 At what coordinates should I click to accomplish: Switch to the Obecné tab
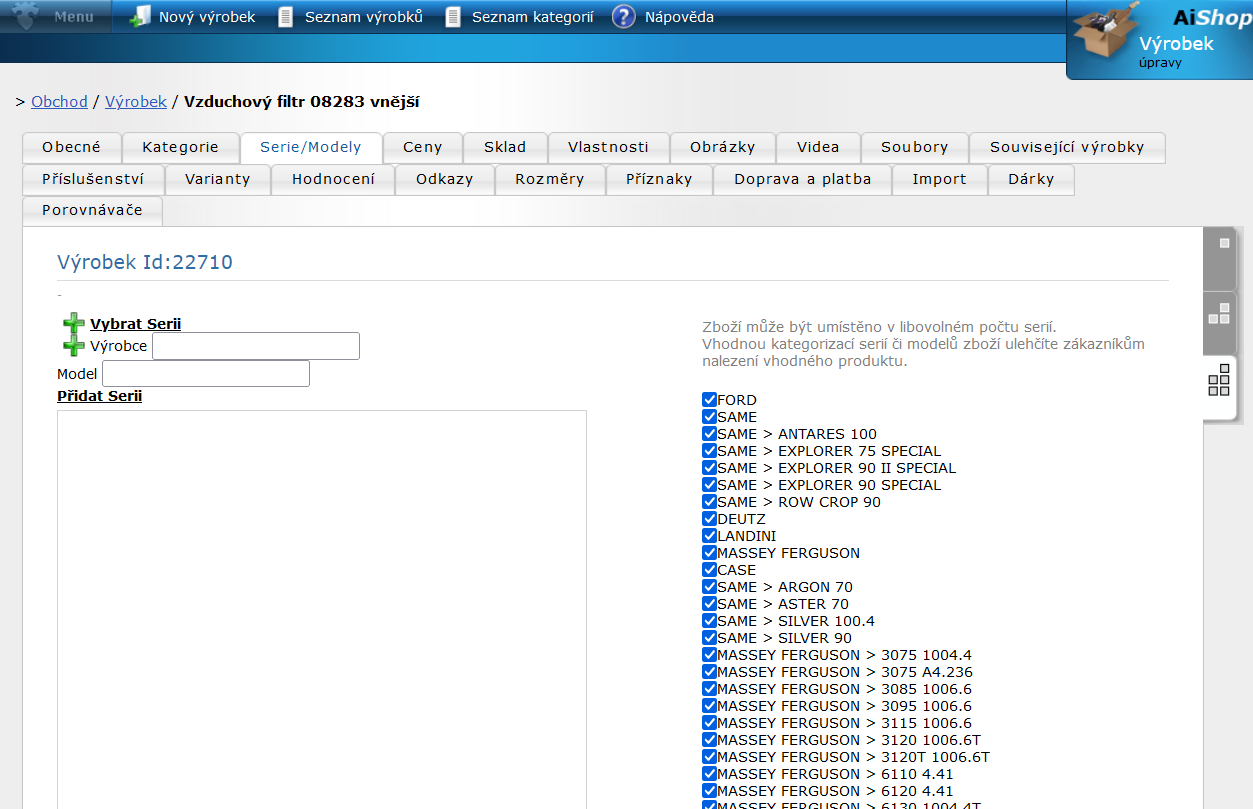(72, 147)
